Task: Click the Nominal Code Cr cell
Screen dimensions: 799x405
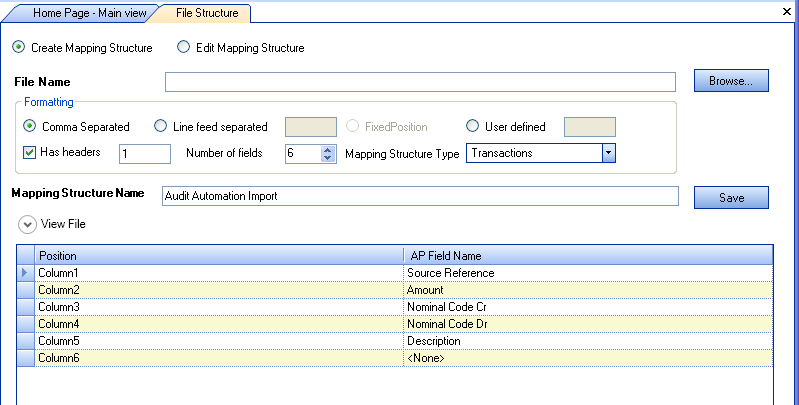Action: click(589, 307)
